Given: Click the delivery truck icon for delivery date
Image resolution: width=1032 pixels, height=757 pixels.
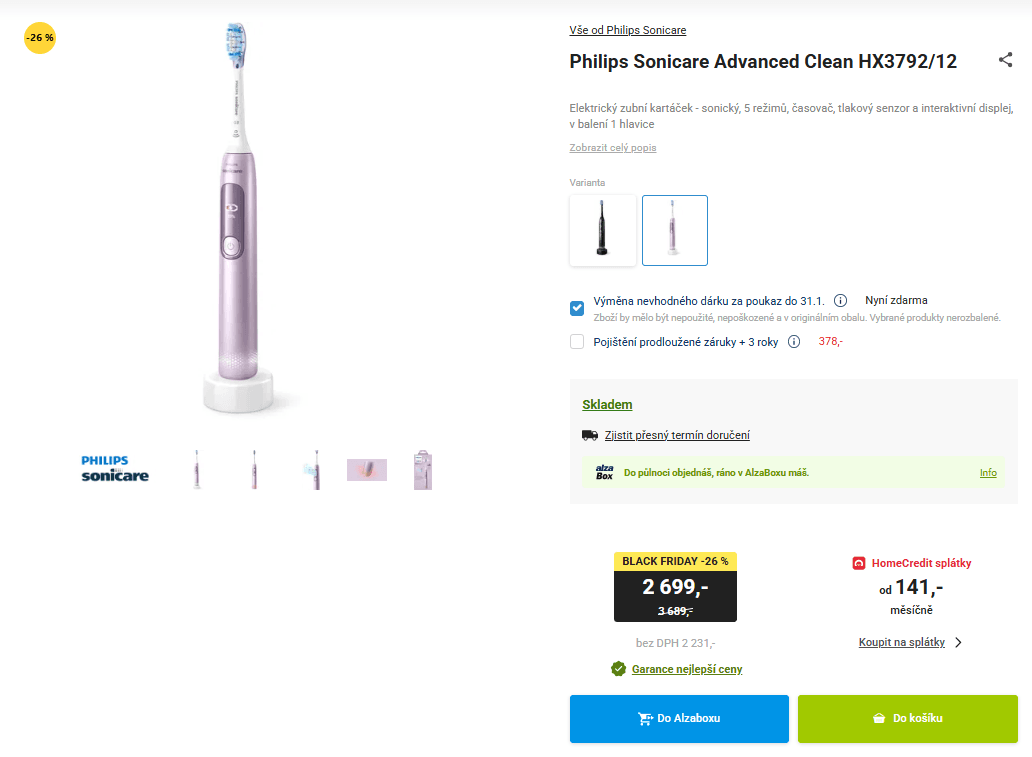Looking at the screenshot, I should click(x=590, y=435).
